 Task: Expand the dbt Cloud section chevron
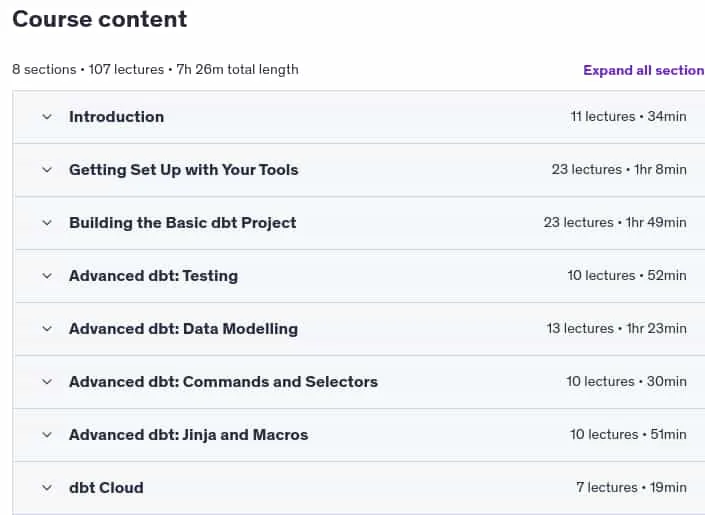tap(47, 488)
